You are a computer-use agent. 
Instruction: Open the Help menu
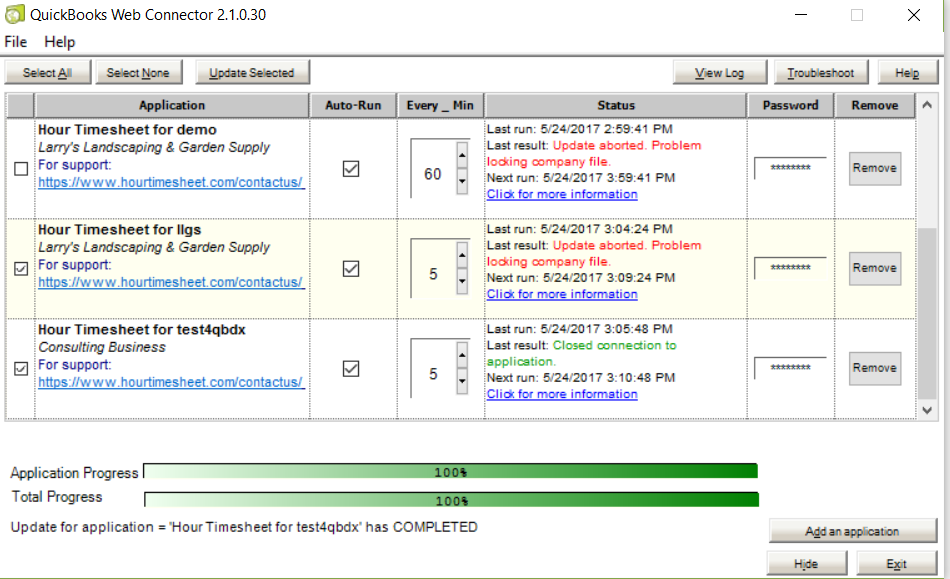coord(59,42)
